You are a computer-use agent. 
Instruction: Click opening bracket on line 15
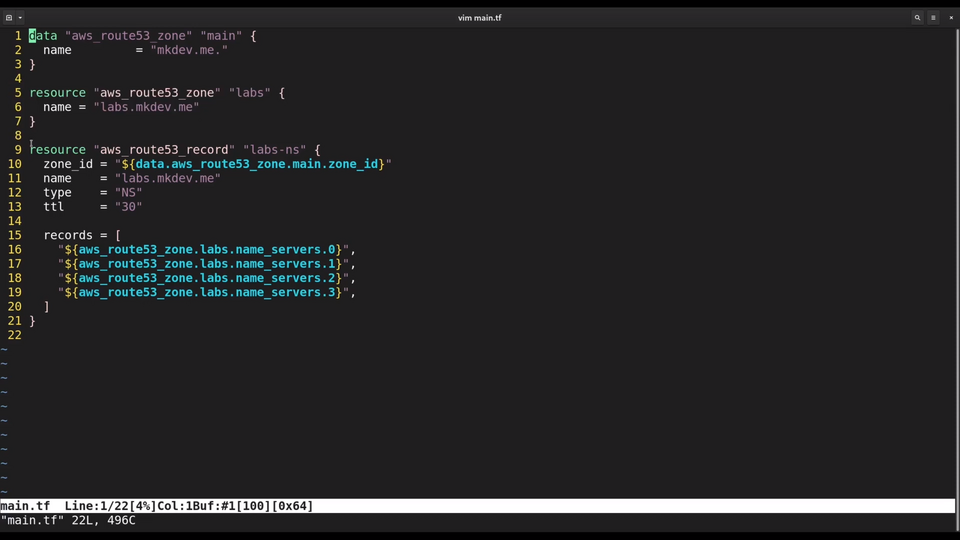coord(118,235)
